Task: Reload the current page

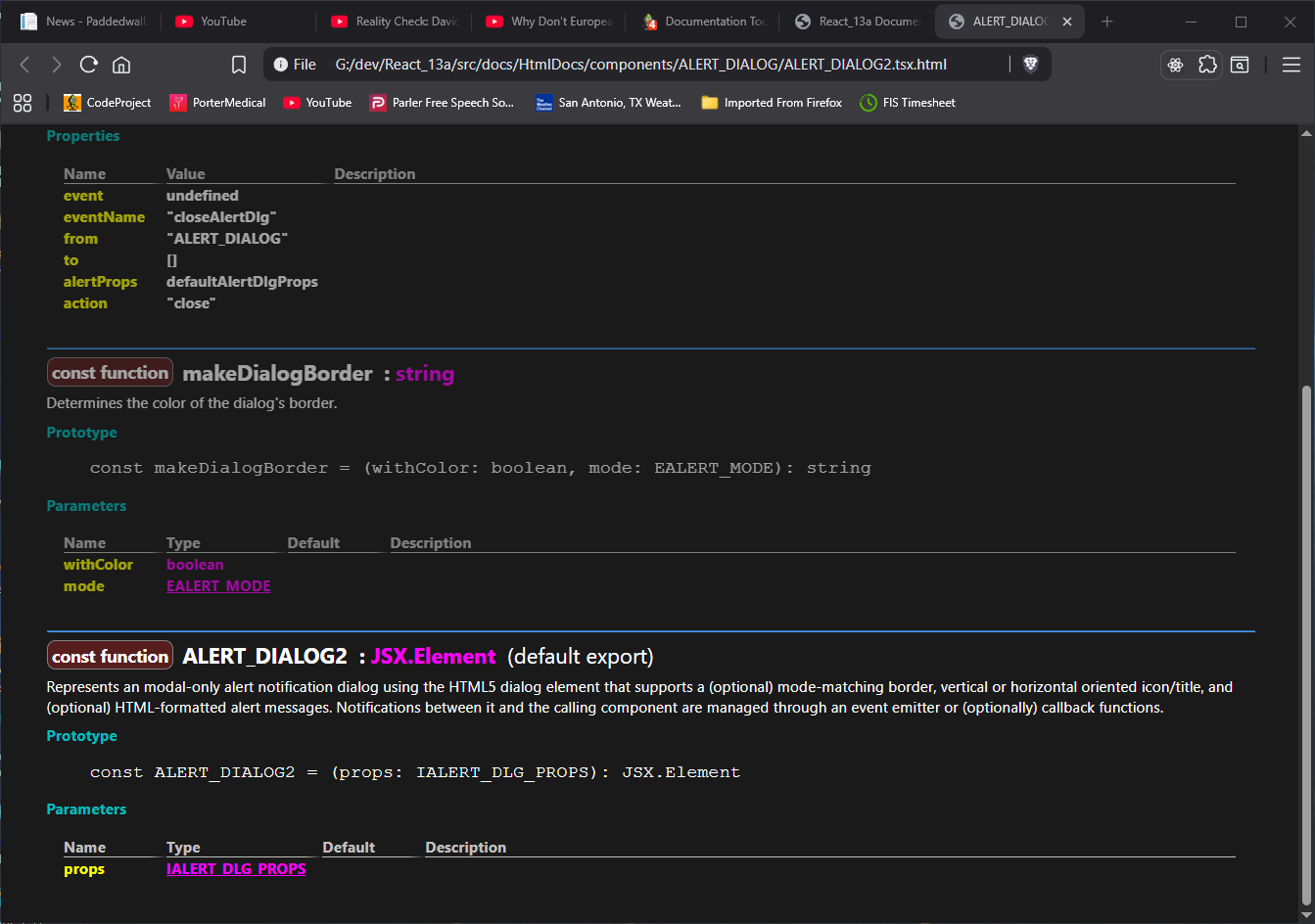Action: coord(89,65)
